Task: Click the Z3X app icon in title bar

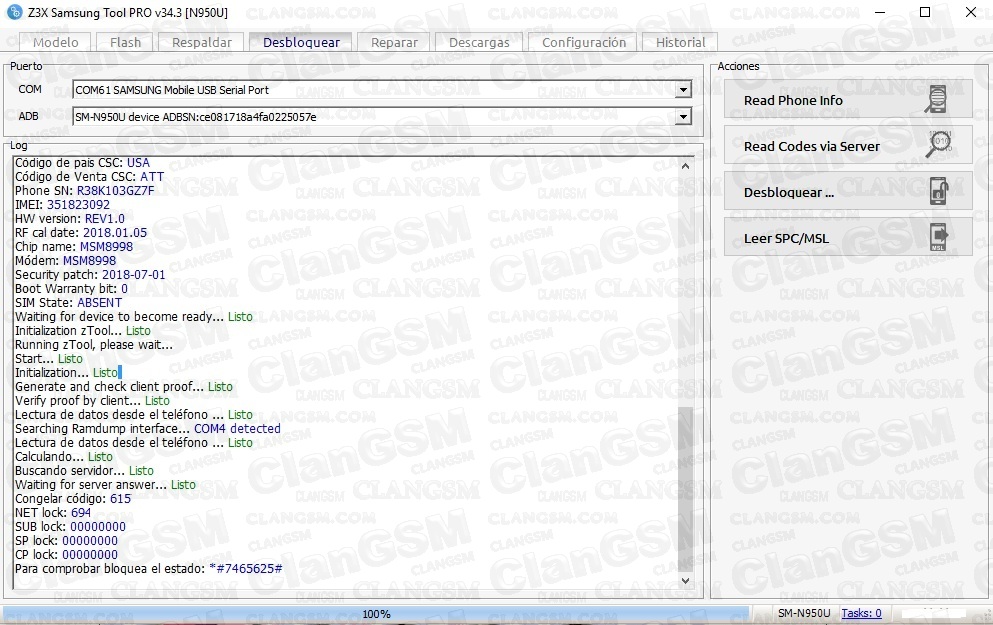Action: (14, 12)
